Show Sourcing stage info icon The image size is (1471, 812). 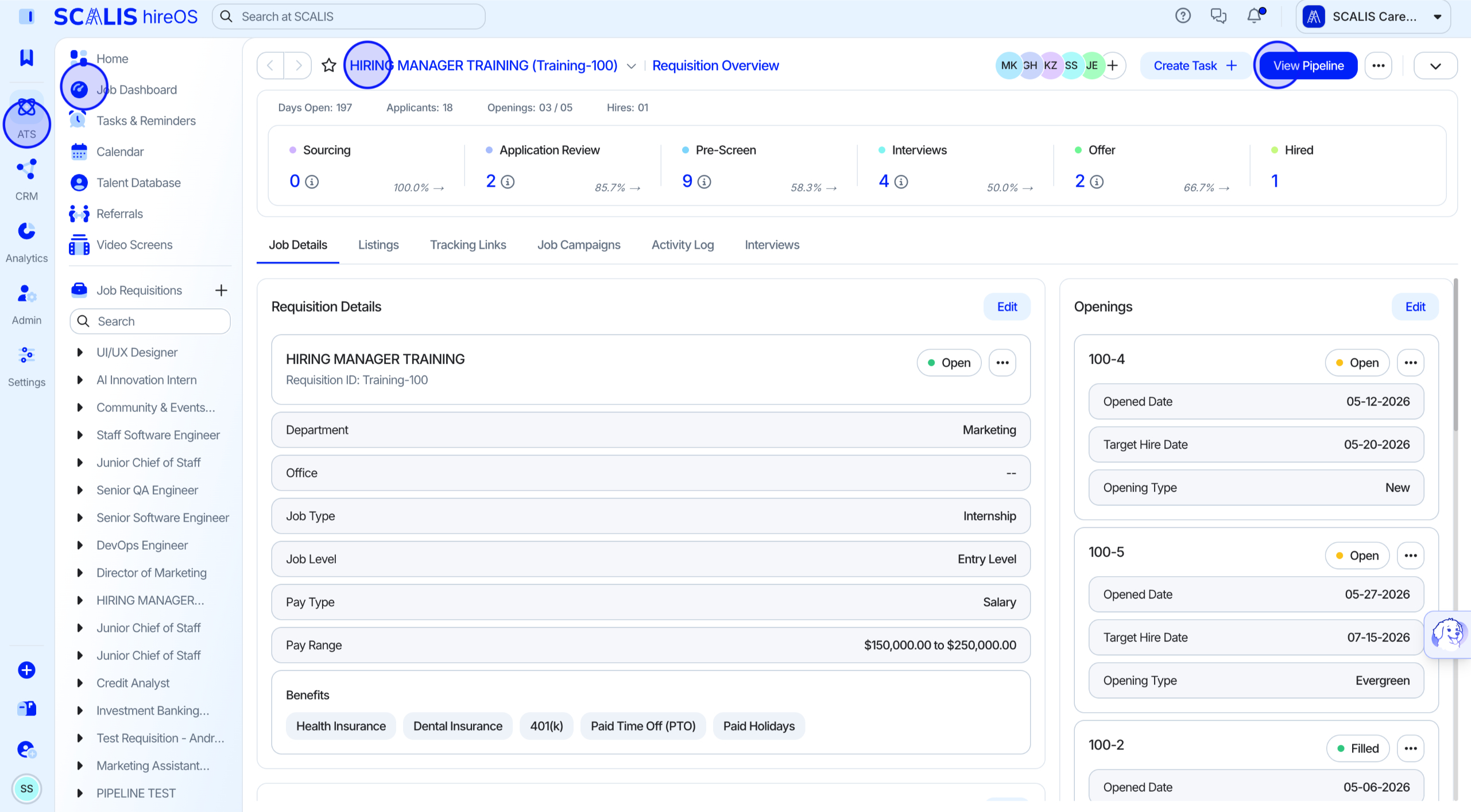(312, 182)
